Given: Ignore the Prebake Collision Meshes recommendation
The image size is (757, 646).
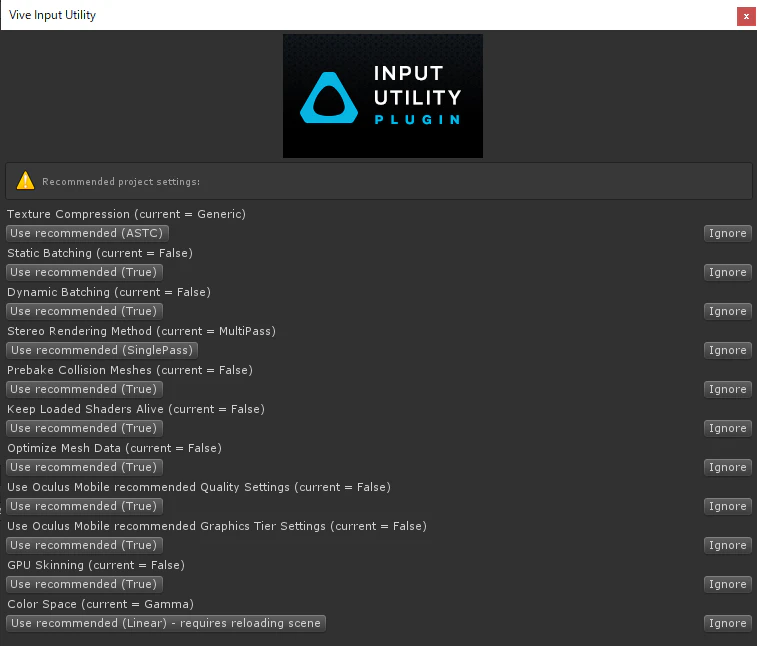Looking at the screenshot, I should point(727,389).
